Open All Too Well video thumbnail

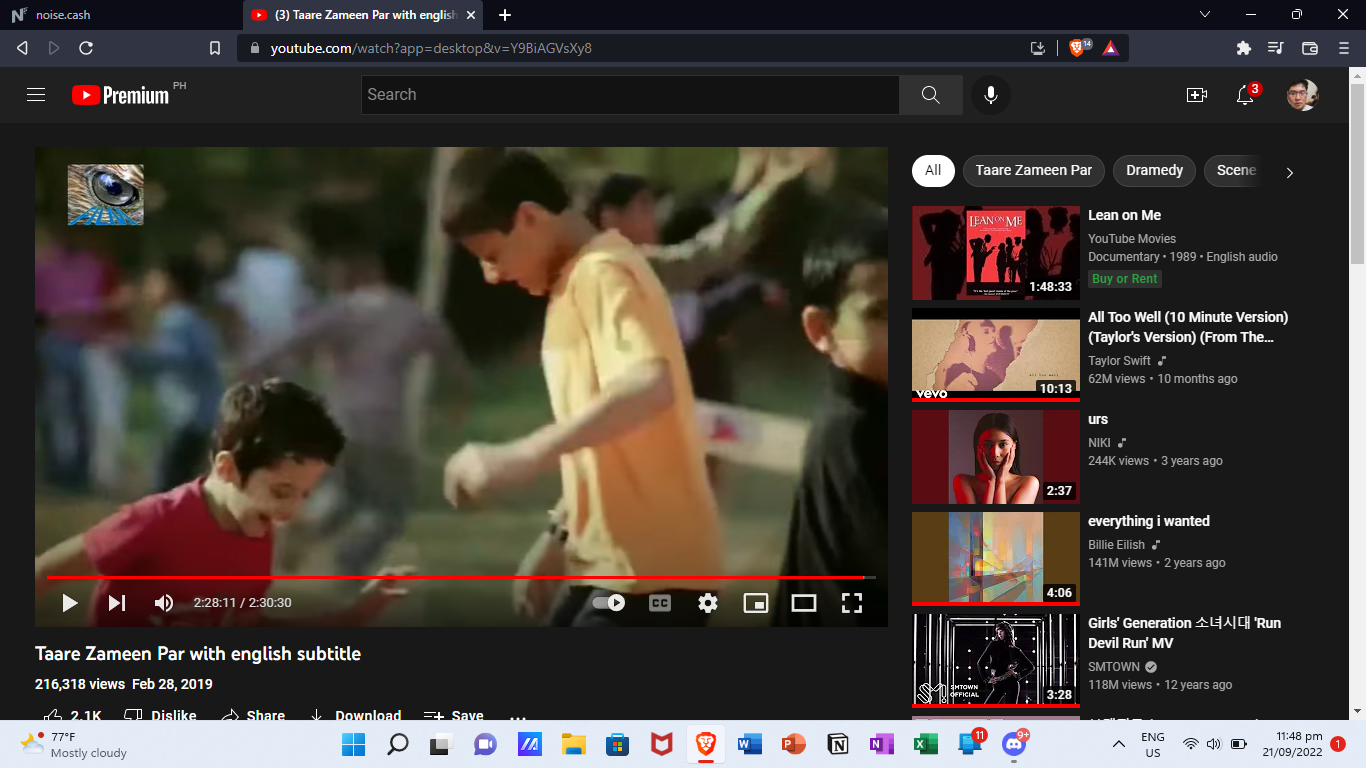point(996,355)
